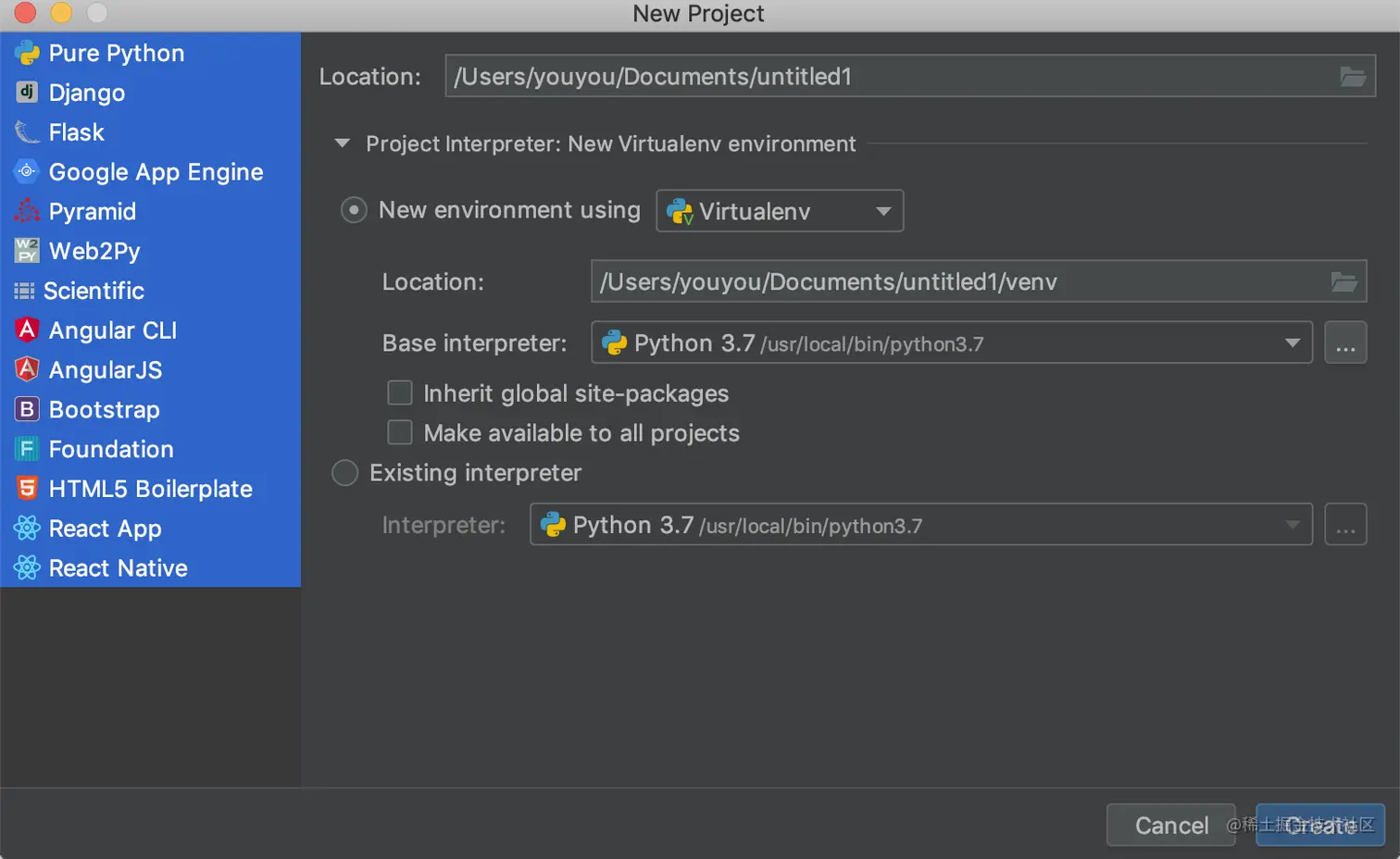
Task: Select Bootstrap project type
Action: pyautogui.click(x=151, y=409)
